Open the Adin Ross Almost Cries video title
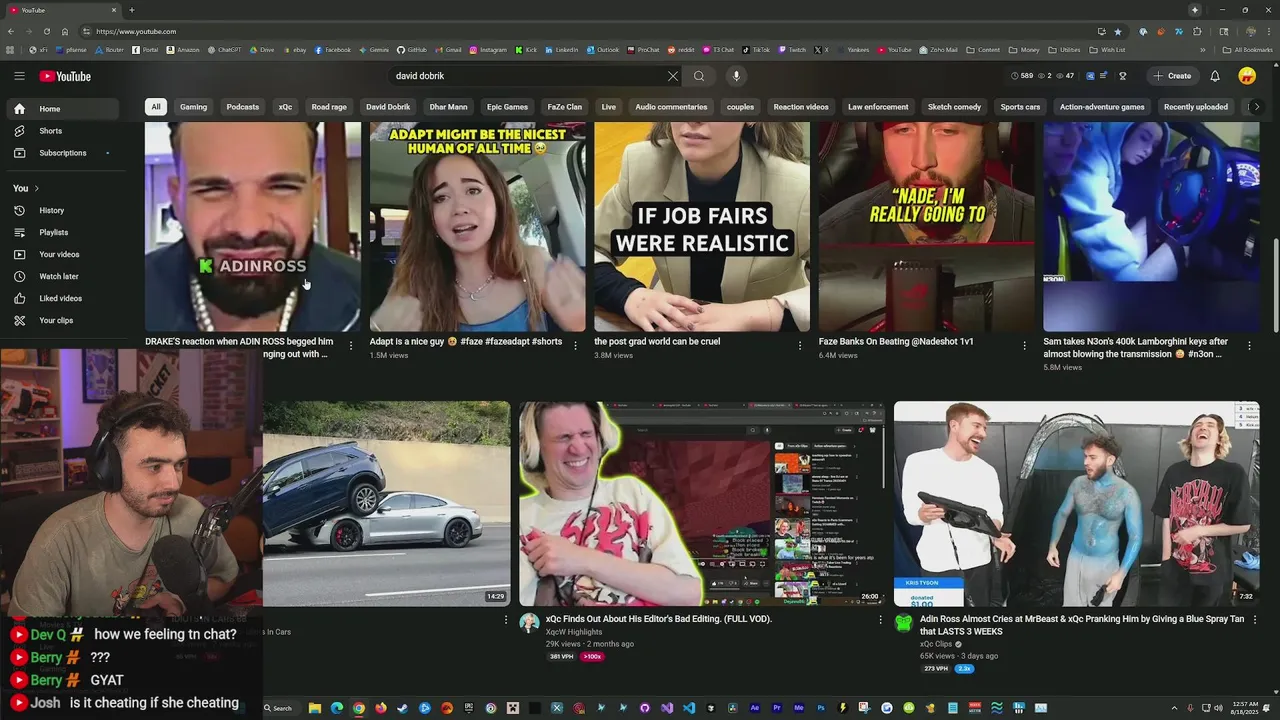Viewport: 1280px width, 720px height. [1081, 625]
